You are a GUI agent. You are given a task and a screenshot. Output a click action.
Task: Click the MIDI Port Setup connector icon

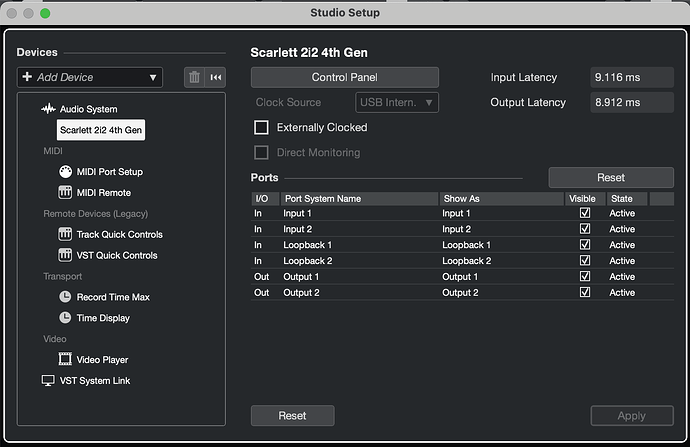66,172
